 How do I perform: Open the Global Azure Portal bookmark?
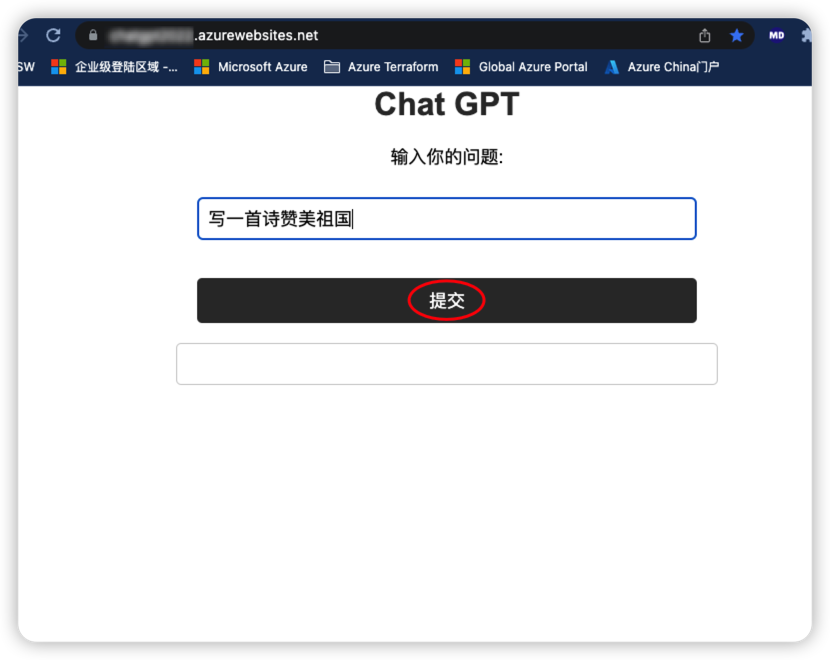click(521, 67)
